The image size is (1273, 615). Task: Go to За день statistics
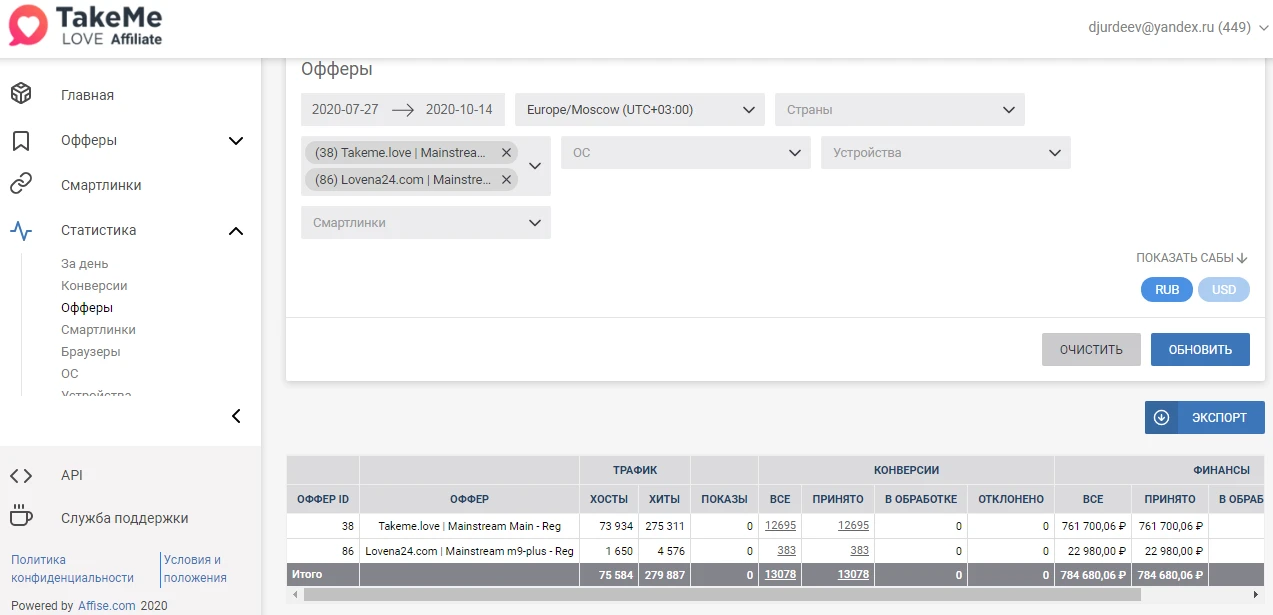coord(86,264)
